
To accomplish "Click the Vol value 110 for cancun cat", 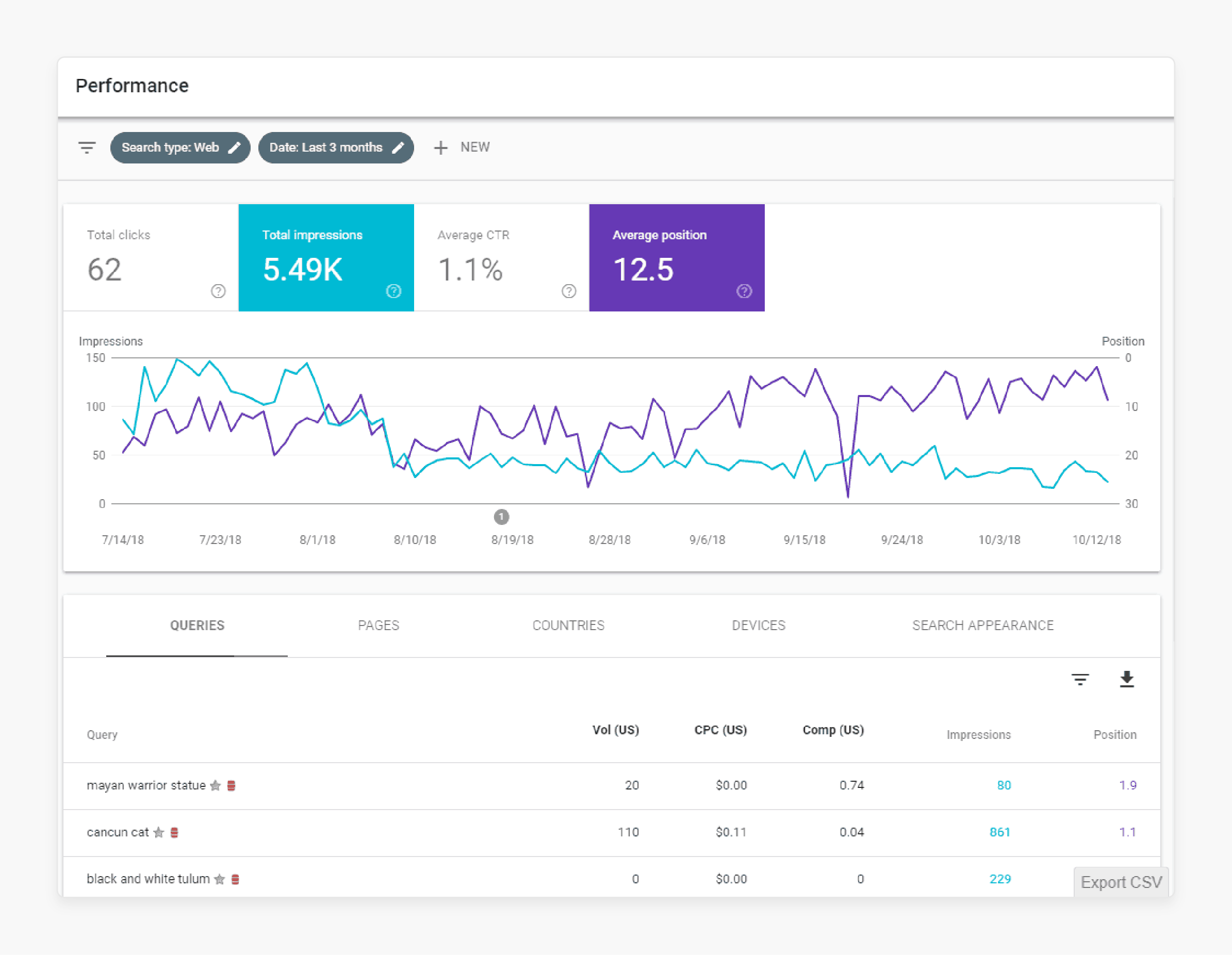I will 629,832.
